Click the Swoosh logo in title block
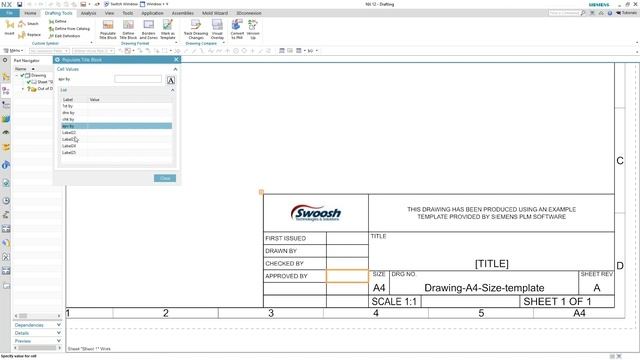 316,213
